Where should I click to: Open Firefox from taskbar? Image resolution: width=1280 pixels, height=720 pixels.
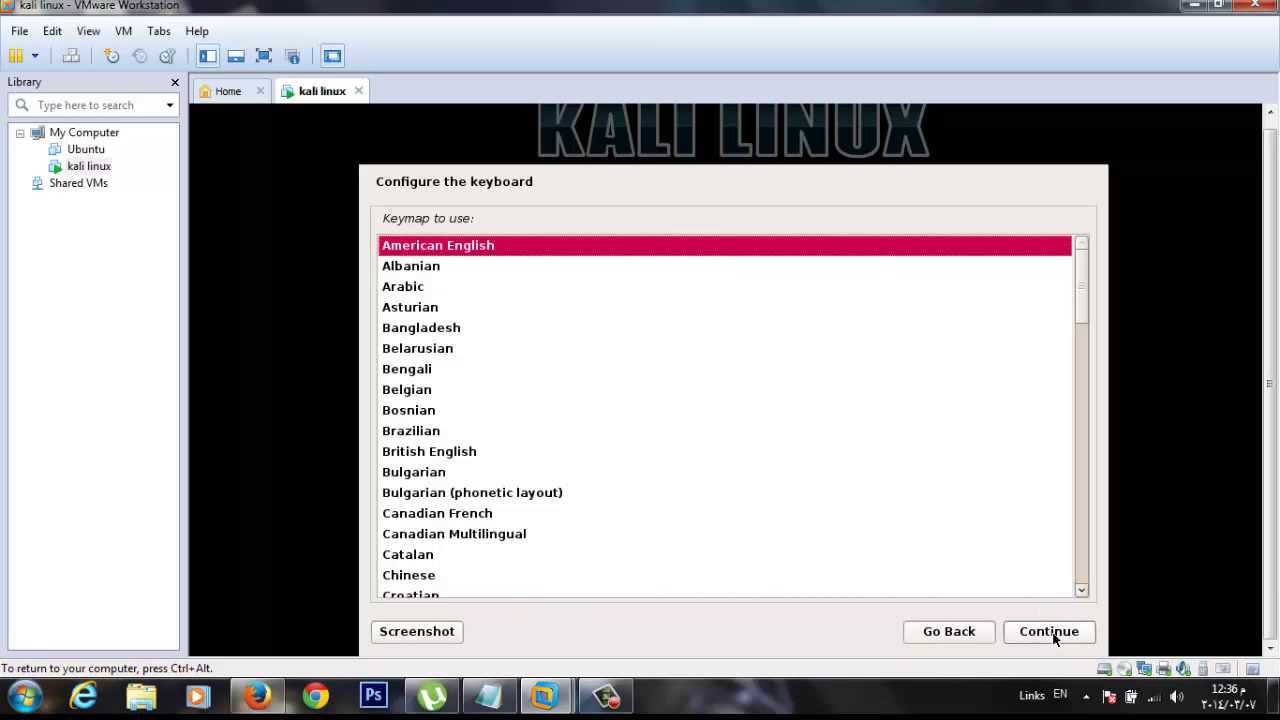257,696
